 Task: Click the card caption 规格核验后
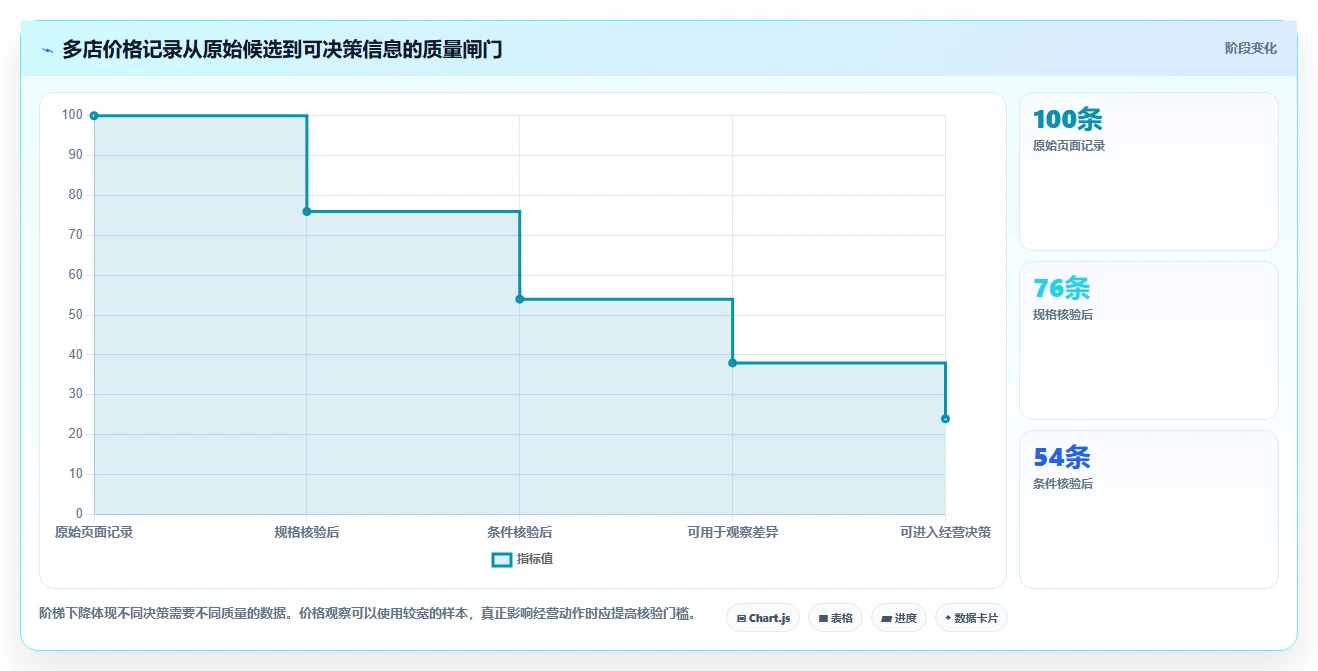click(x=1063, y=315)
